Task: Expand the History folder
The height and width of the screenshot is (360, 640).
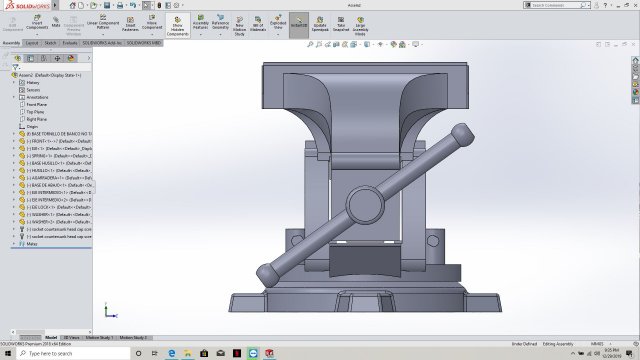Action: point(14,82)
